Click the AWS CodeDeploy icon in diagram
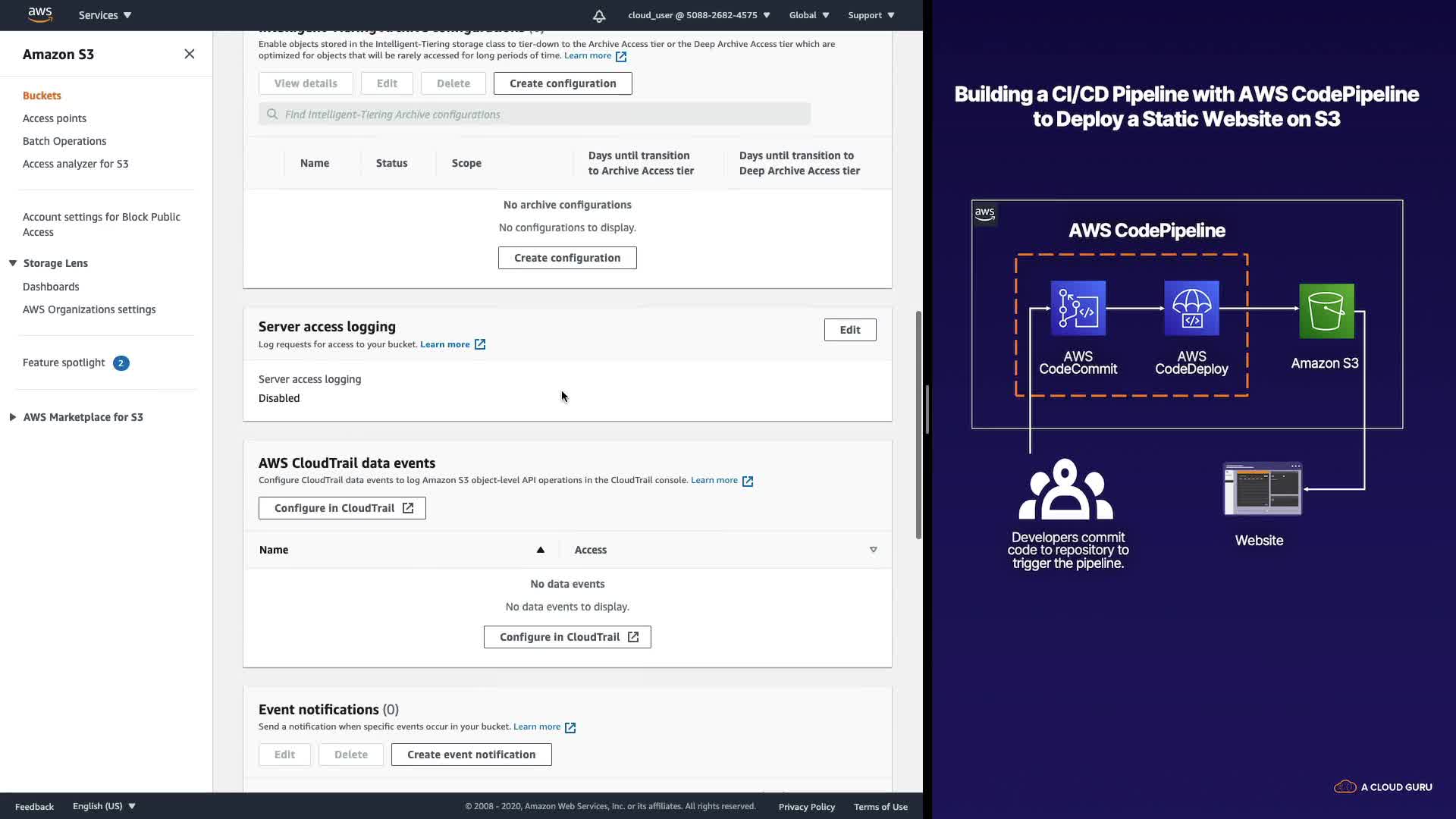Viewport: 1456px width, 819px height. pyautogui.click(x=1191, y=309)
